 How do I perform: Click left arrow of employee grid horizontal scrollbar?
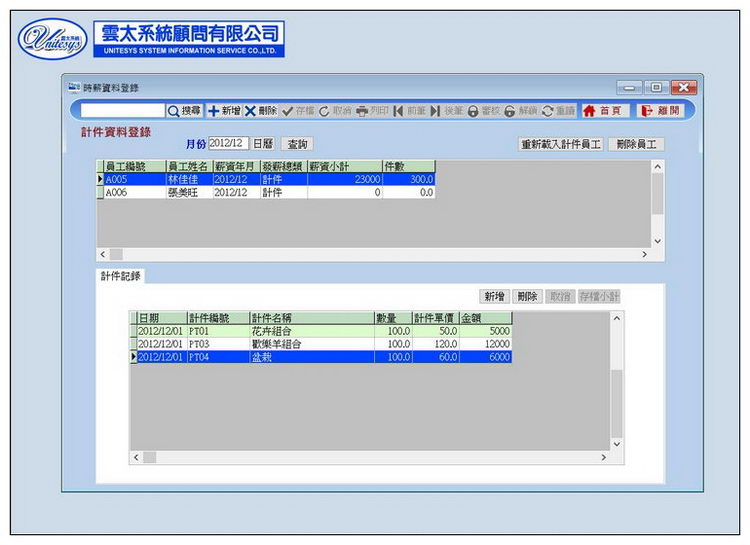click(x=103, y=255)
